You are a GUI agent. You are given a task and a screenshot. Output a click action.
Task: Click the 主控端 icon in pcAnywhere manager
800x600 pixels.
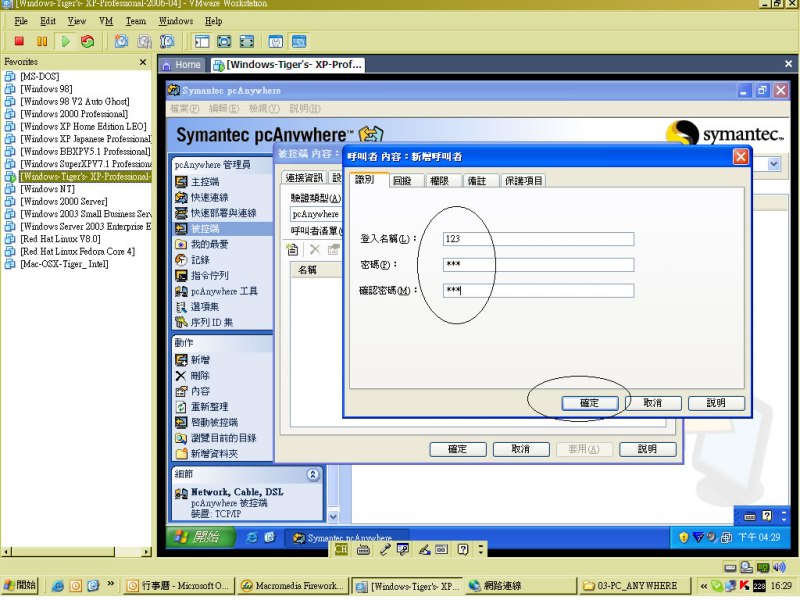[181, 182]
